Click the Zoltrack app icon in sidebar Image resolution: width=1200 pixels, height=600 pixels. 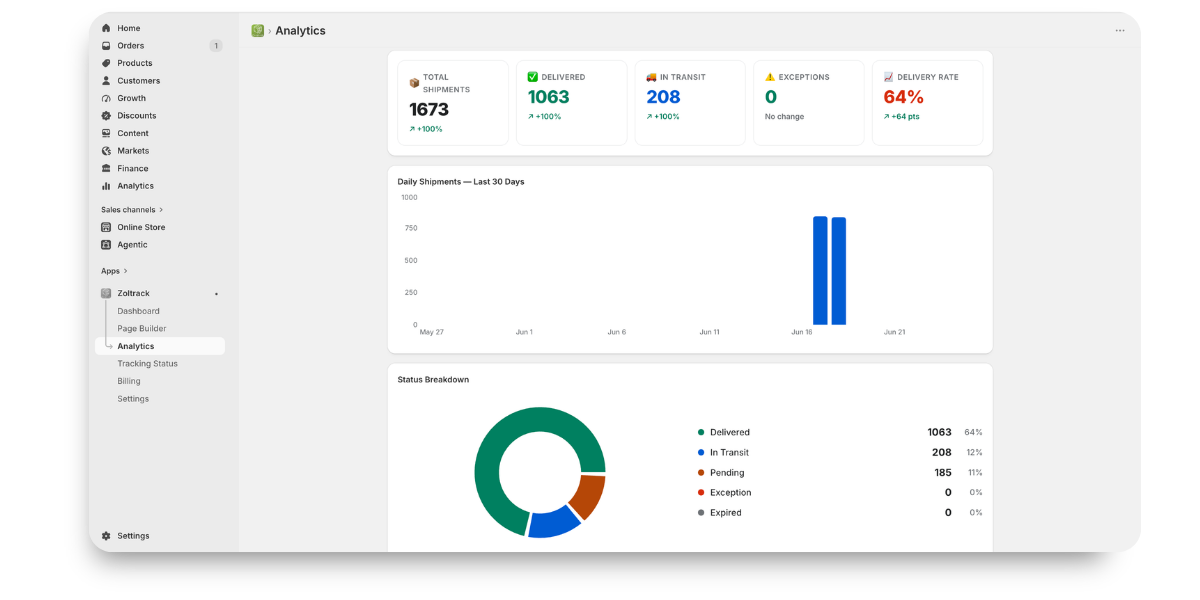click(x=106, y=293)
